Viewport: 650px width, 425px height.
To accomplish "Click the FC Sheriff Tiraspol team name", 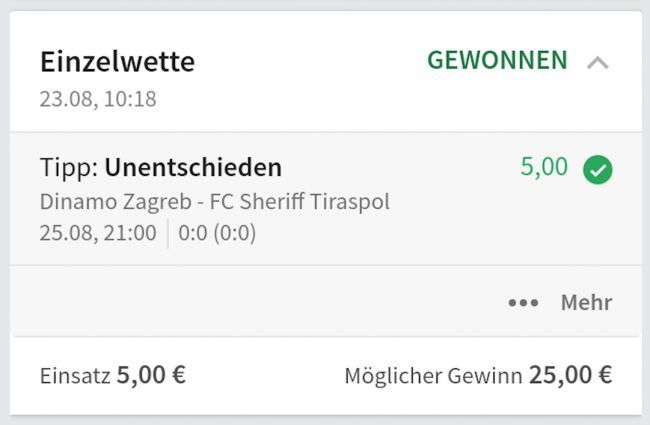I will (x=299, y=201).
